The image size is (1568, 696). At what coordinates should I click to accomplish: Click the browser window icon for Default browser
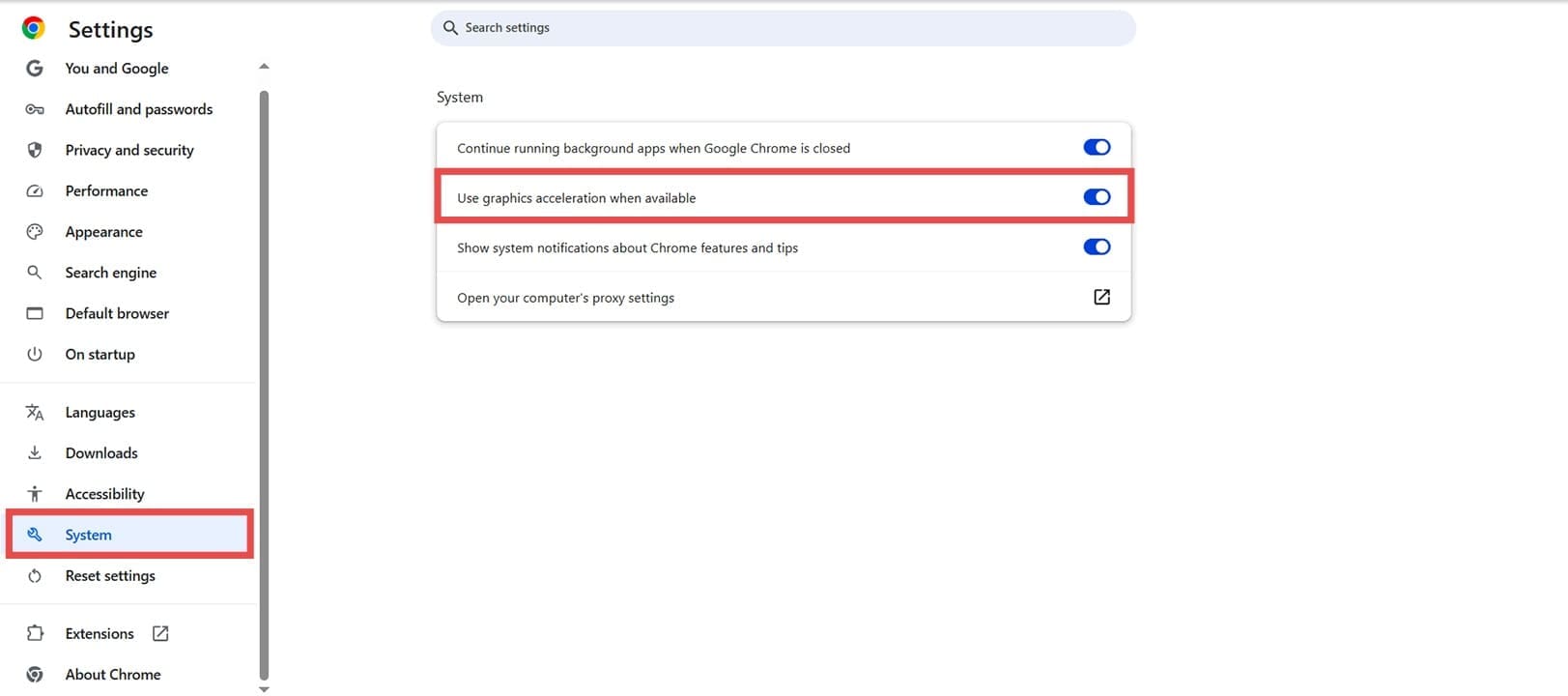pos(35,313)
